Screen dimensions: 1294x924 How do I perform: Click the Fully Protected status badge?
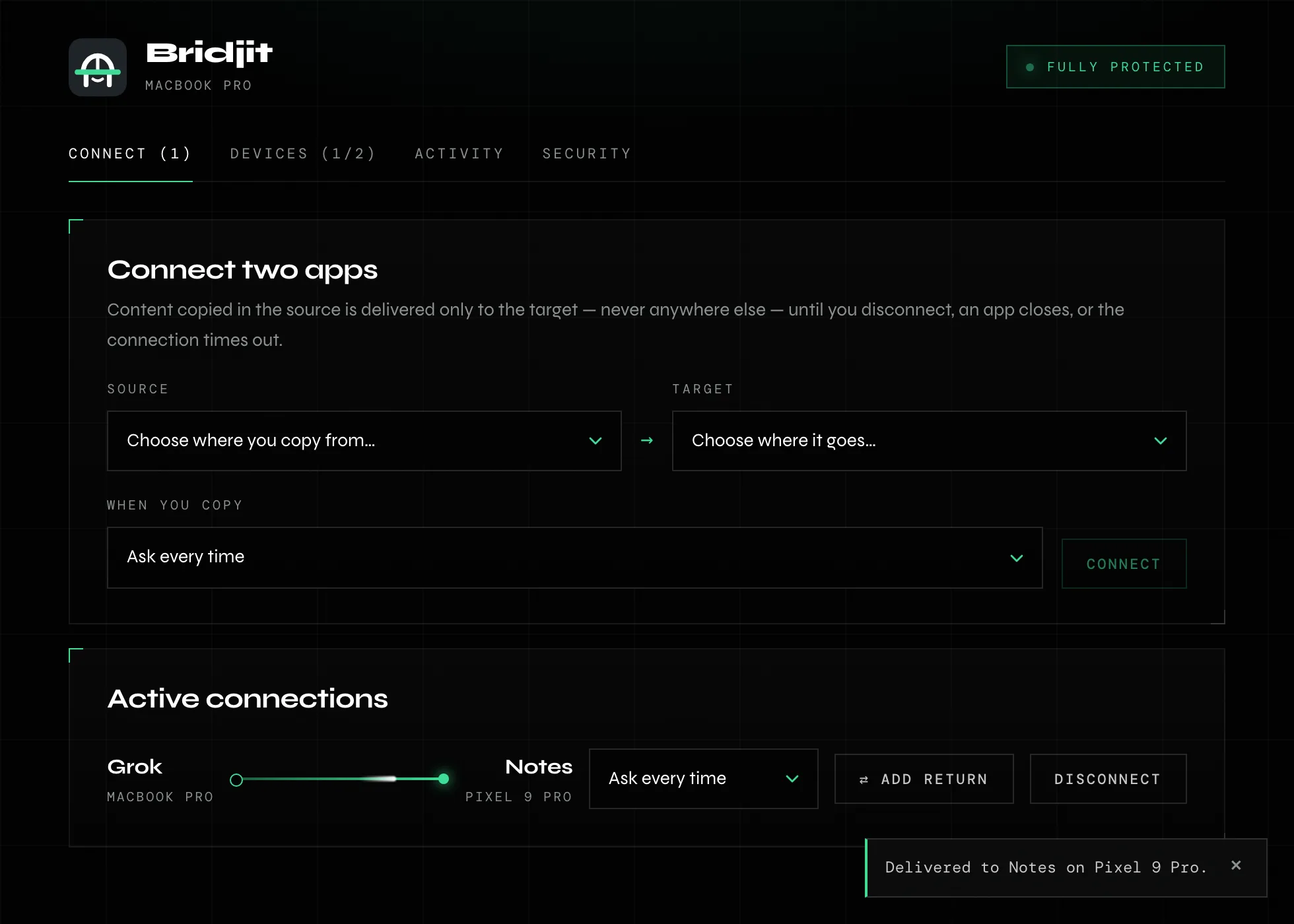pyautogui.click(x=1115, y=67)
